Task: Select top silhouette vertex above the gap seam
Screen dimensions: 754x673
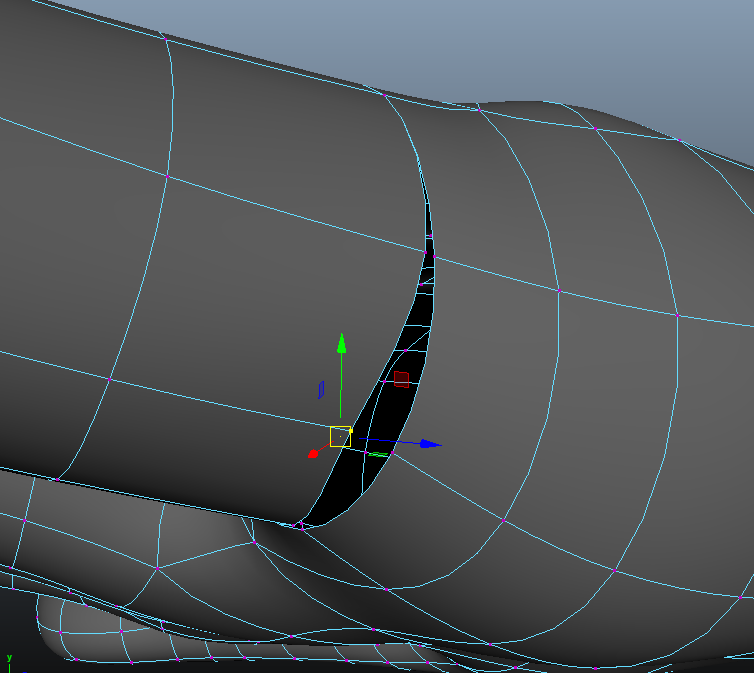Action: (385, 95)
